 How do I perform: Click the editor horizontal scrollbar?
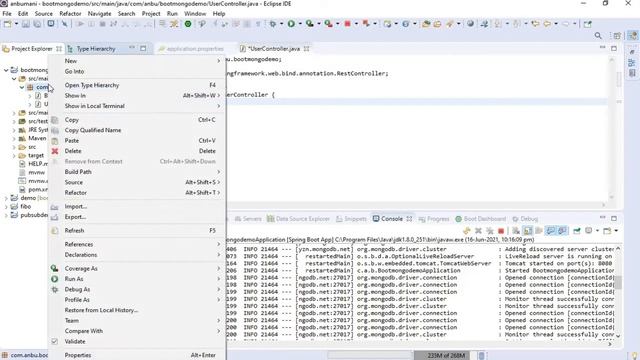click(x=416, y=204)
